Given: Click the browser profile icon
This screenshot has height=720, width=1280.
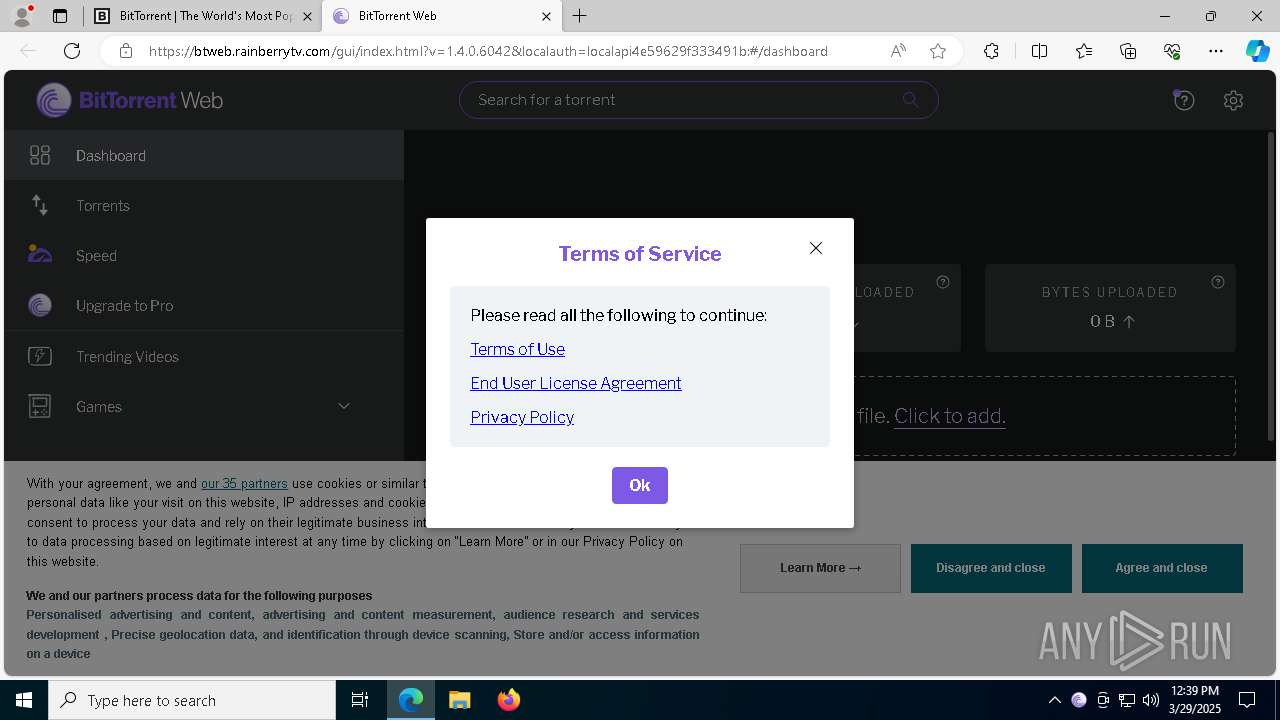Looking at the screenshot, I should [x=22, y=16].
